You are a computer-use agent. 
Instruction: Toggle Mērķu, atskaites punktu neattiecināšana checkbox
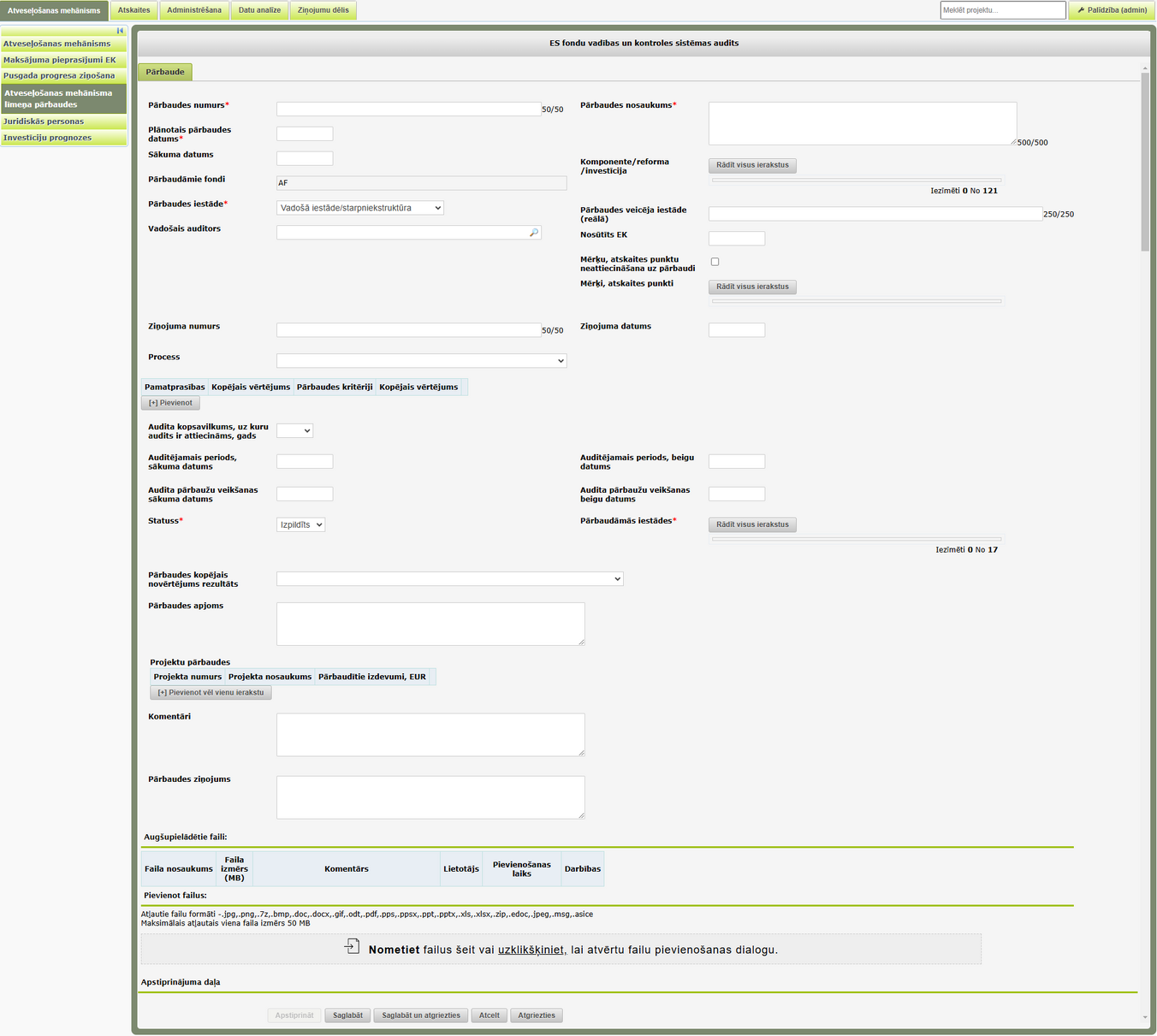coord(715,262)
